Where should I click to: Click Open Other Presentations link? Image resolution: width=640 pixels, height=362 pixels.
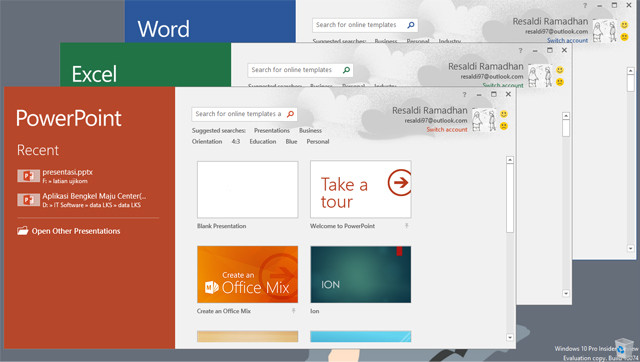76,231
